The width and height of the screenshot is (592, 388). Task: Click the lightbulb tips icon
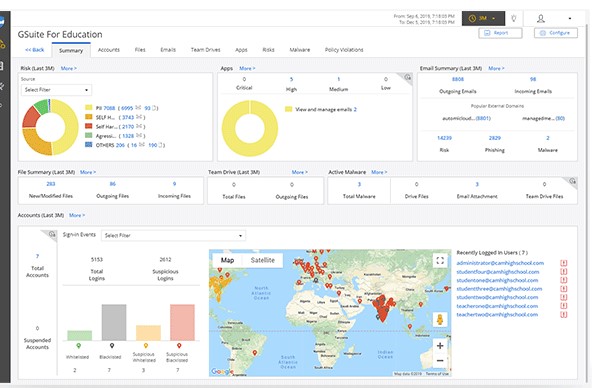513,18
